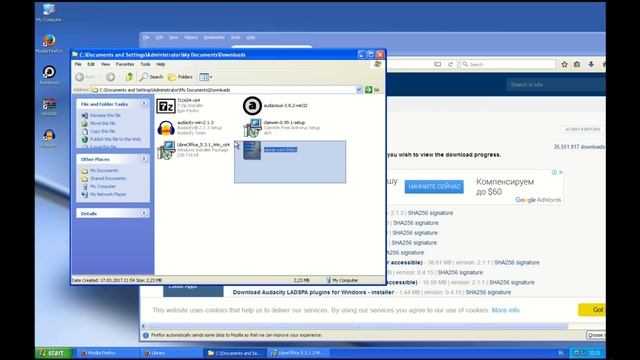Expand the Details panel
The image size is (640, 360).
tap(144, 213)
